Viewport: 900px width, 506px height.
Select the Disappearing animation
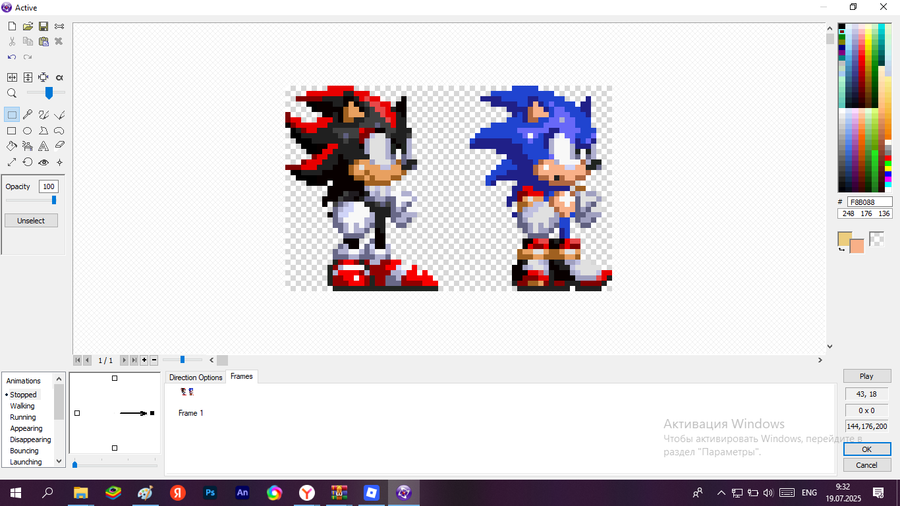(30, 439)
